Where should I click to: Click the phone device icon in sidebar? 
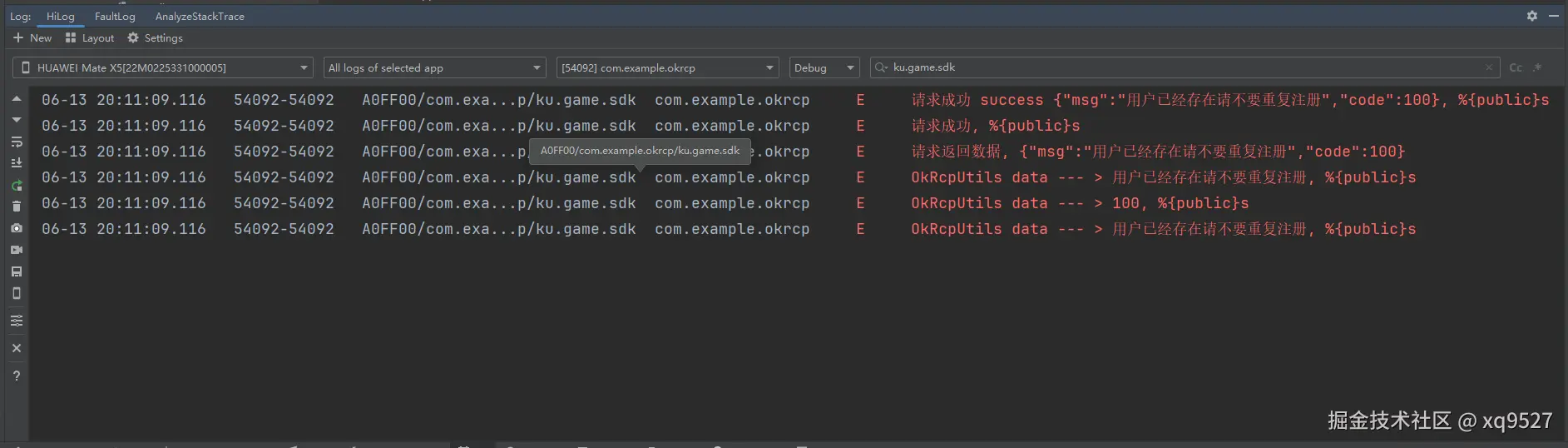pos(17,293)
